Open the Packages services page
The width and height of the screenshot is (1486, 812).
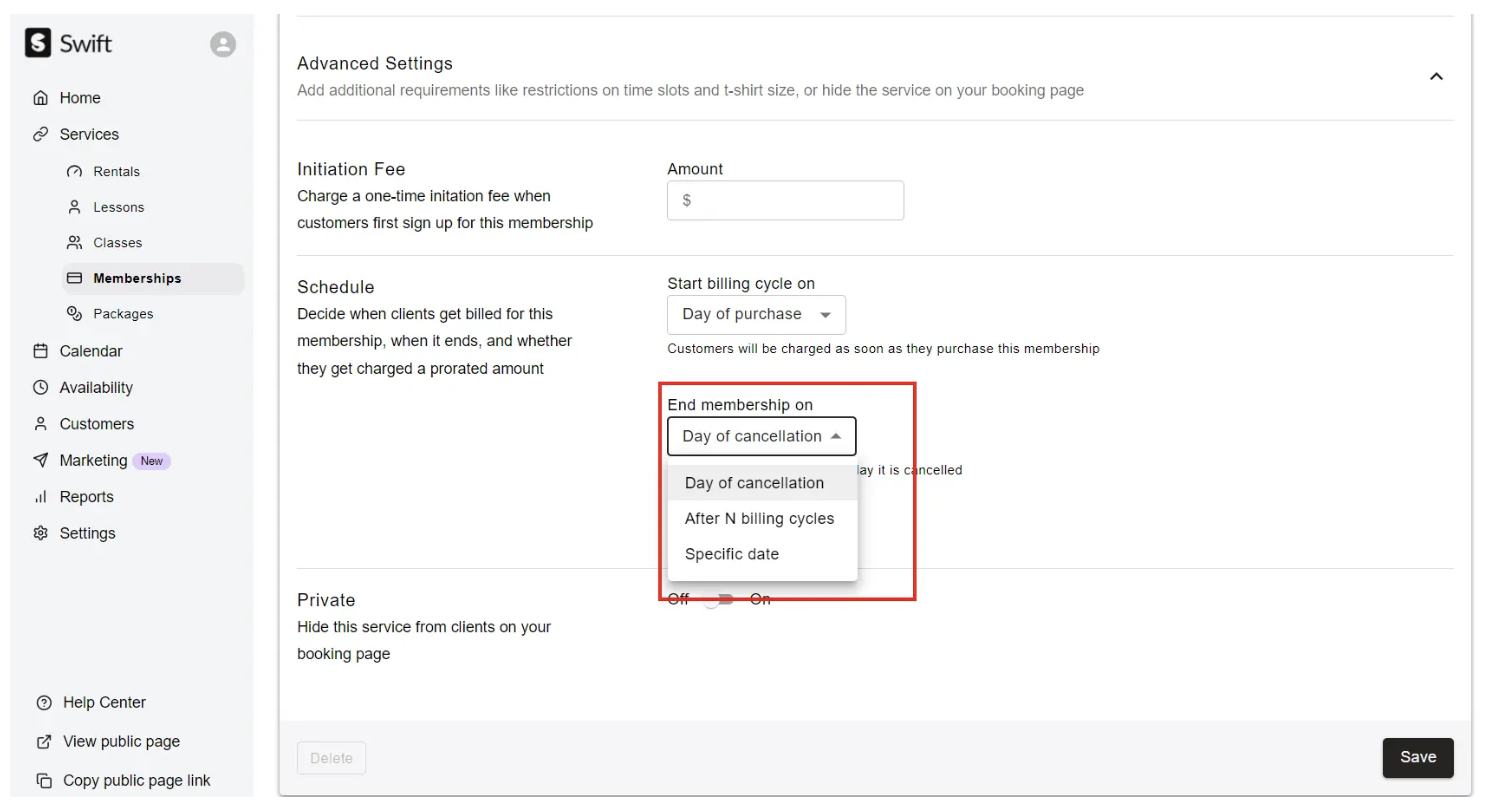(x=123, y=314)
